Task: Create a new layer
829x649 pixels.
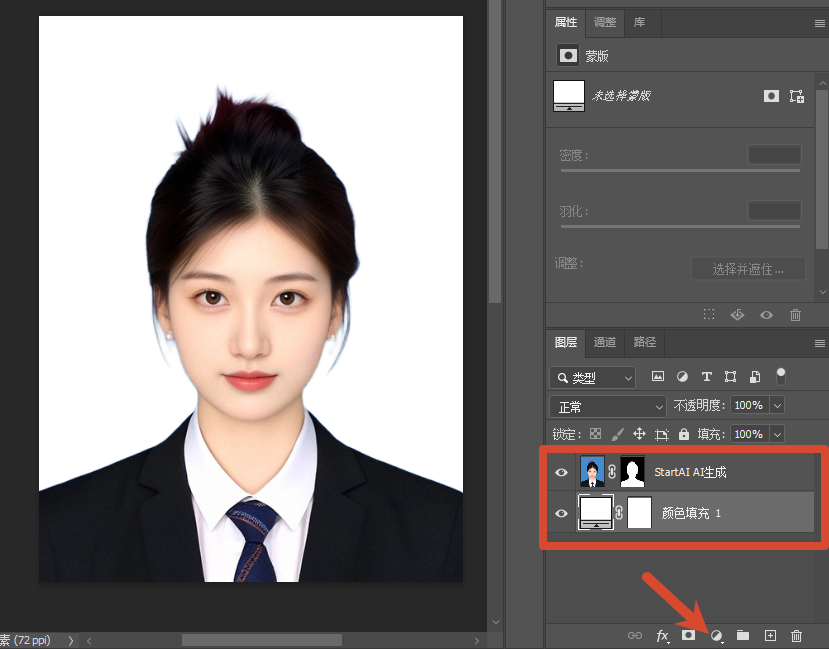Action: [770, 635]
